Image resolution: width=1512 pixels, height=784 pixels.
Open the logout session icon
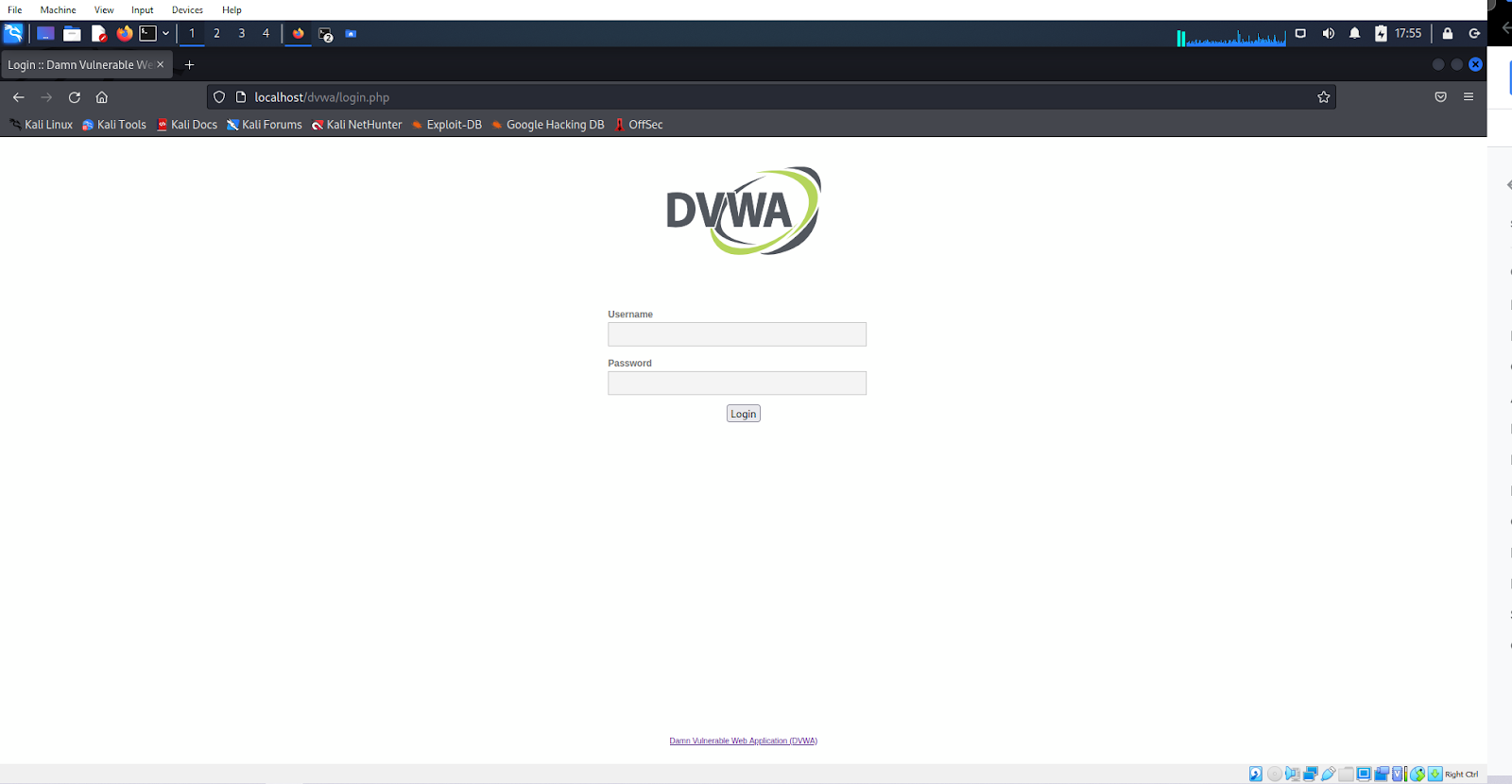(x=1474, y=33)
